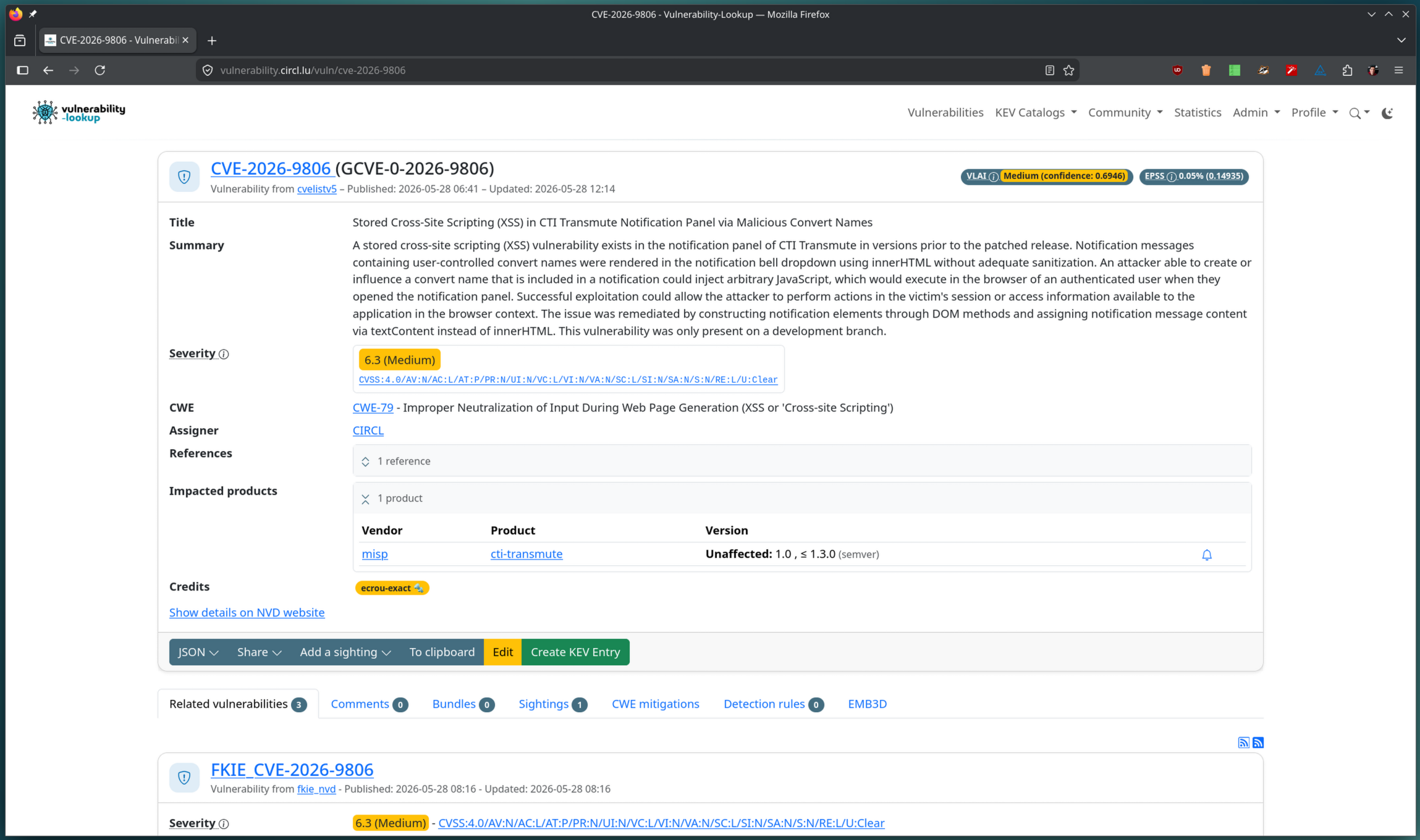Open the CVSS:4.0 vector link in severity box
The image size is (1420, 840).
coord(568,379)
